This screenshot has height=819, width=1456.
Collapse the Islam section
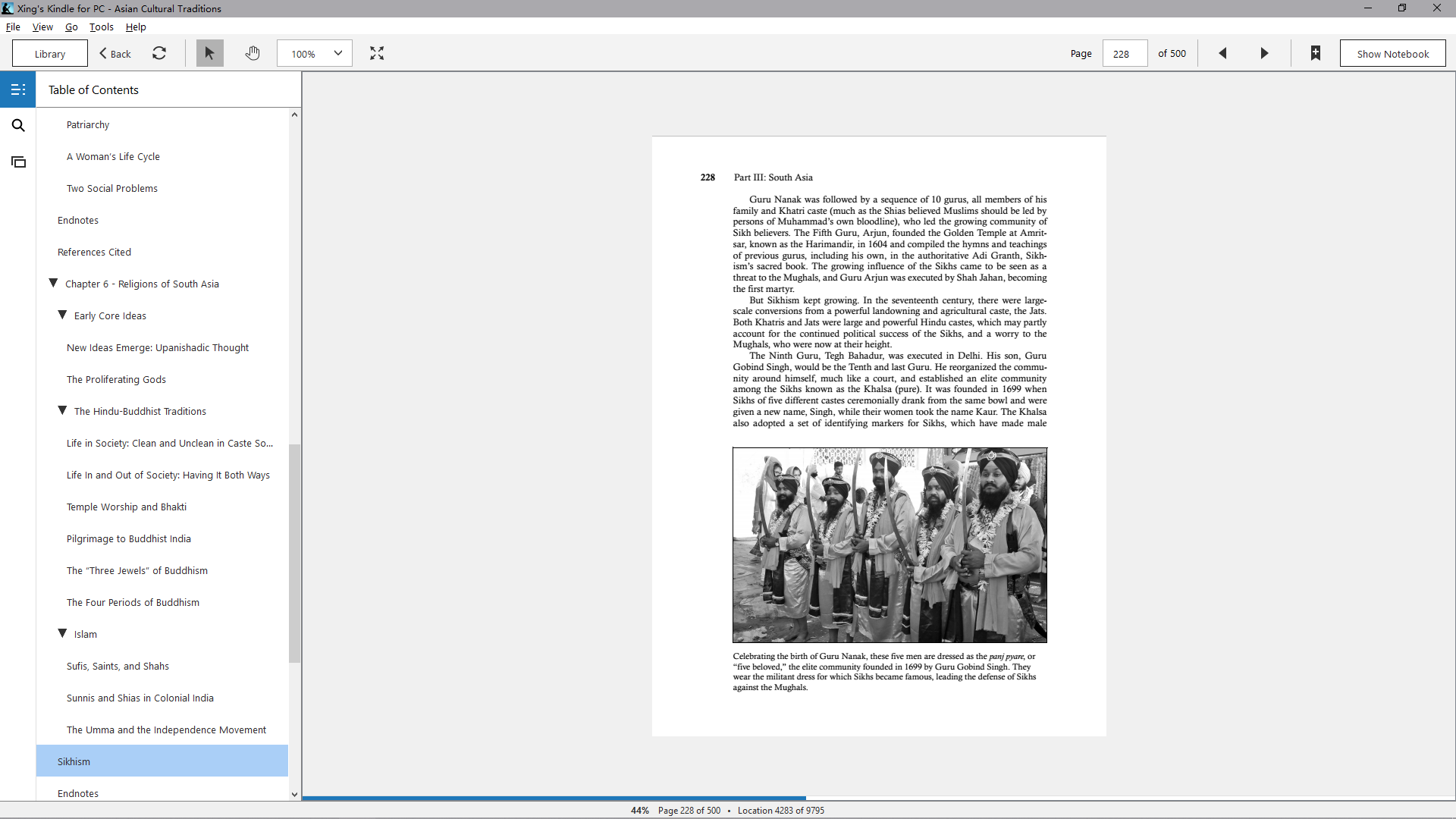point(62,633)
